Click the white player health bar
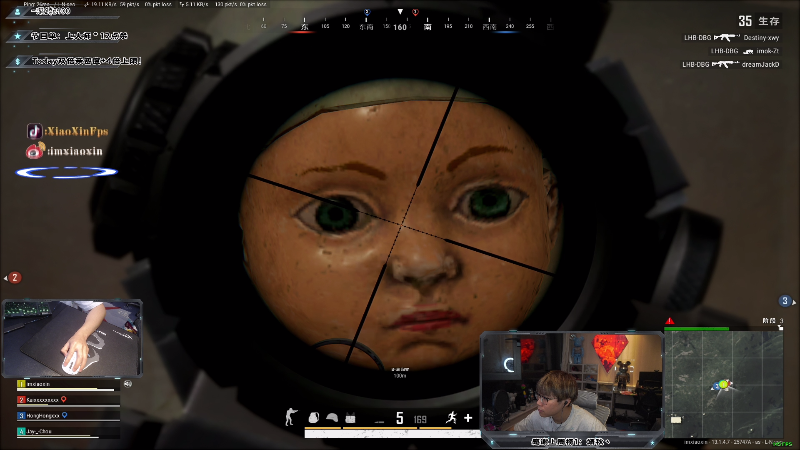The height and width of the screenshot is (450, 800). (x=392, y=434)
